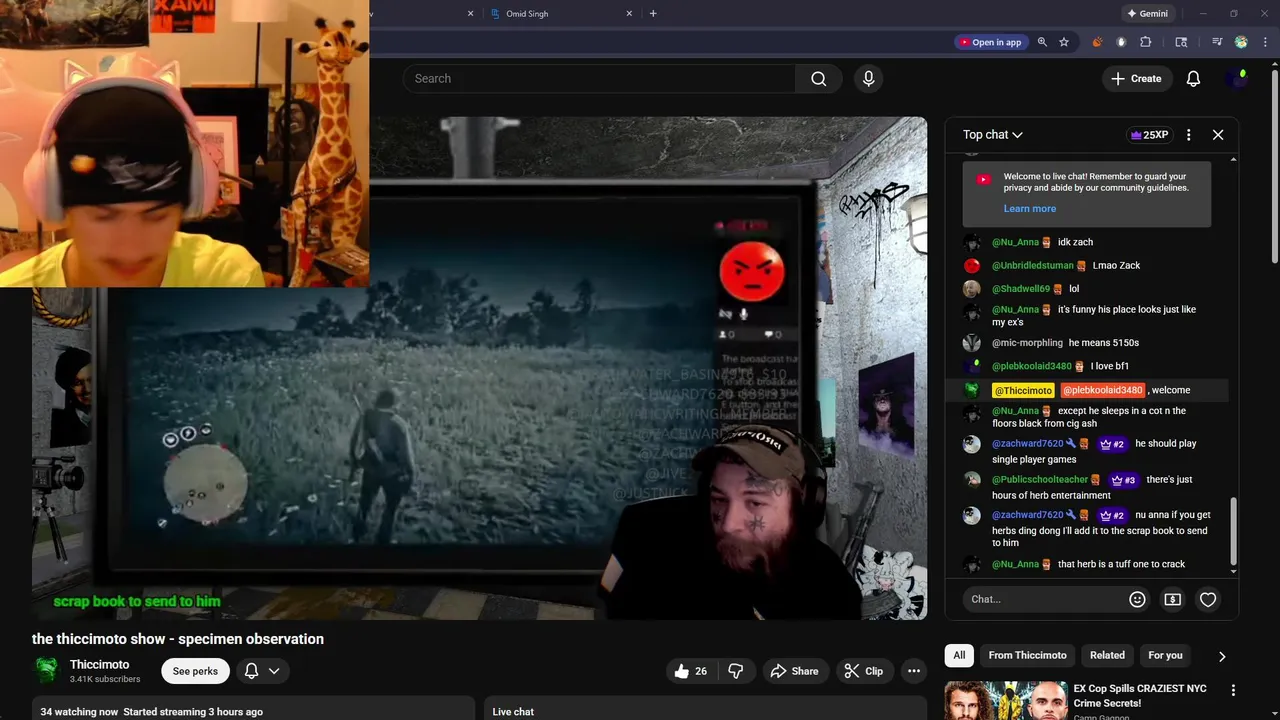This screenshot has width=1280, height=720.
Task: Select the Related chip
Action: pos(1107,655)
